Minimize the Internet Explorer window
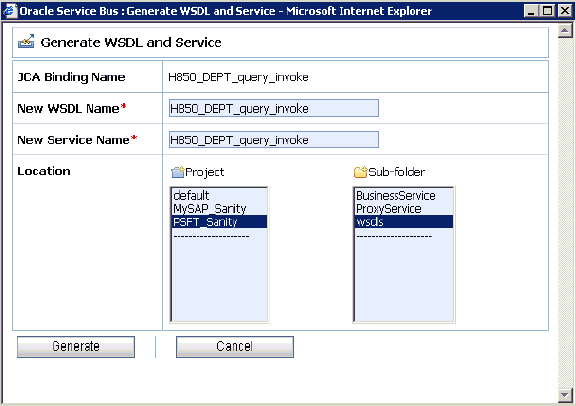576x406 pixels. [x=531, y=11]
